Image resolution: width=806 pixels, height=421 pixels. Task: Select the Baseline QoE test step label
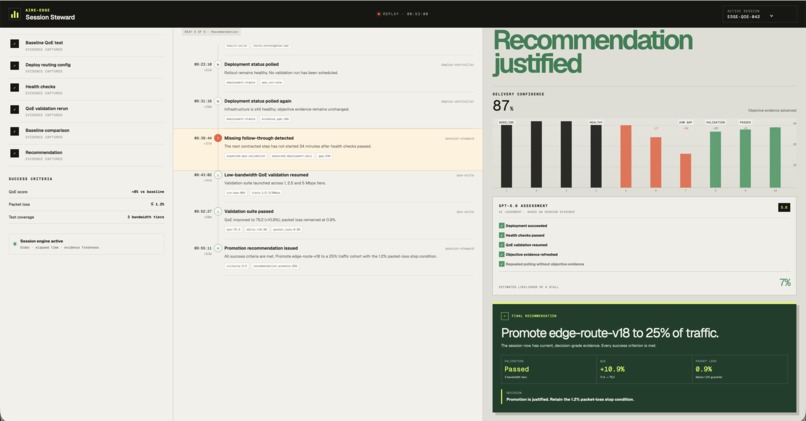44,43
